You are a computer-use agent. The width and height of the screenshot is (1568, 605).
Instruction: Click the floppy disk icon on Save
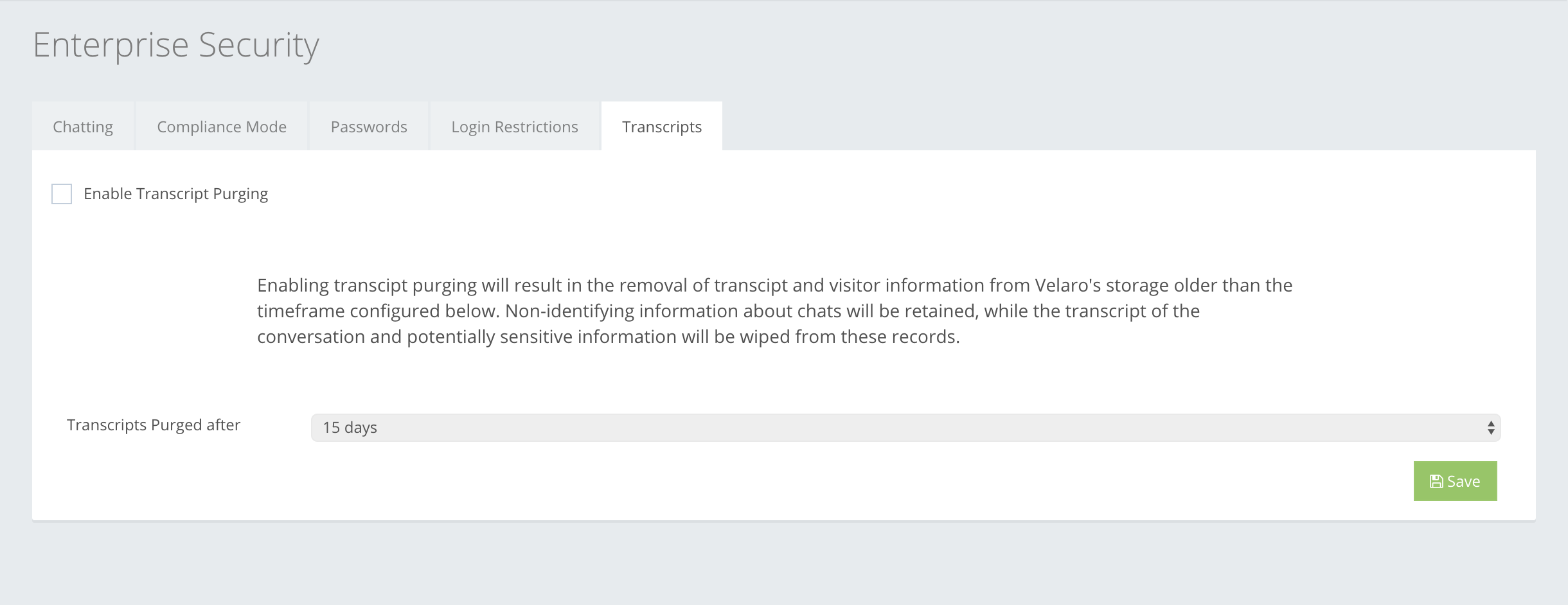pyautogui.click(x=1436, y=482)
